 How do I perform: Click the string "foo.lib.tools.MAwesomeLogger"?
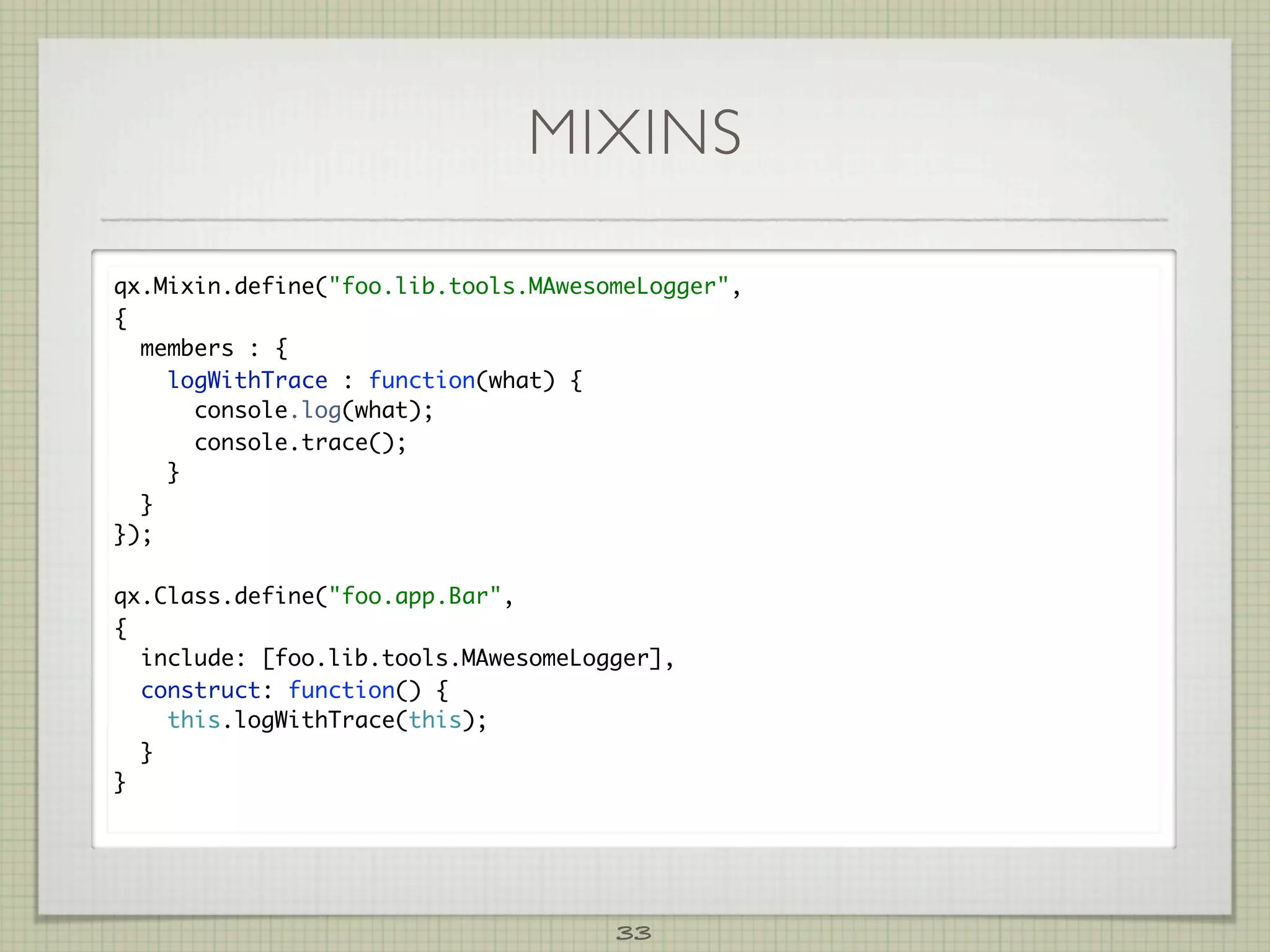click(529, 286)
